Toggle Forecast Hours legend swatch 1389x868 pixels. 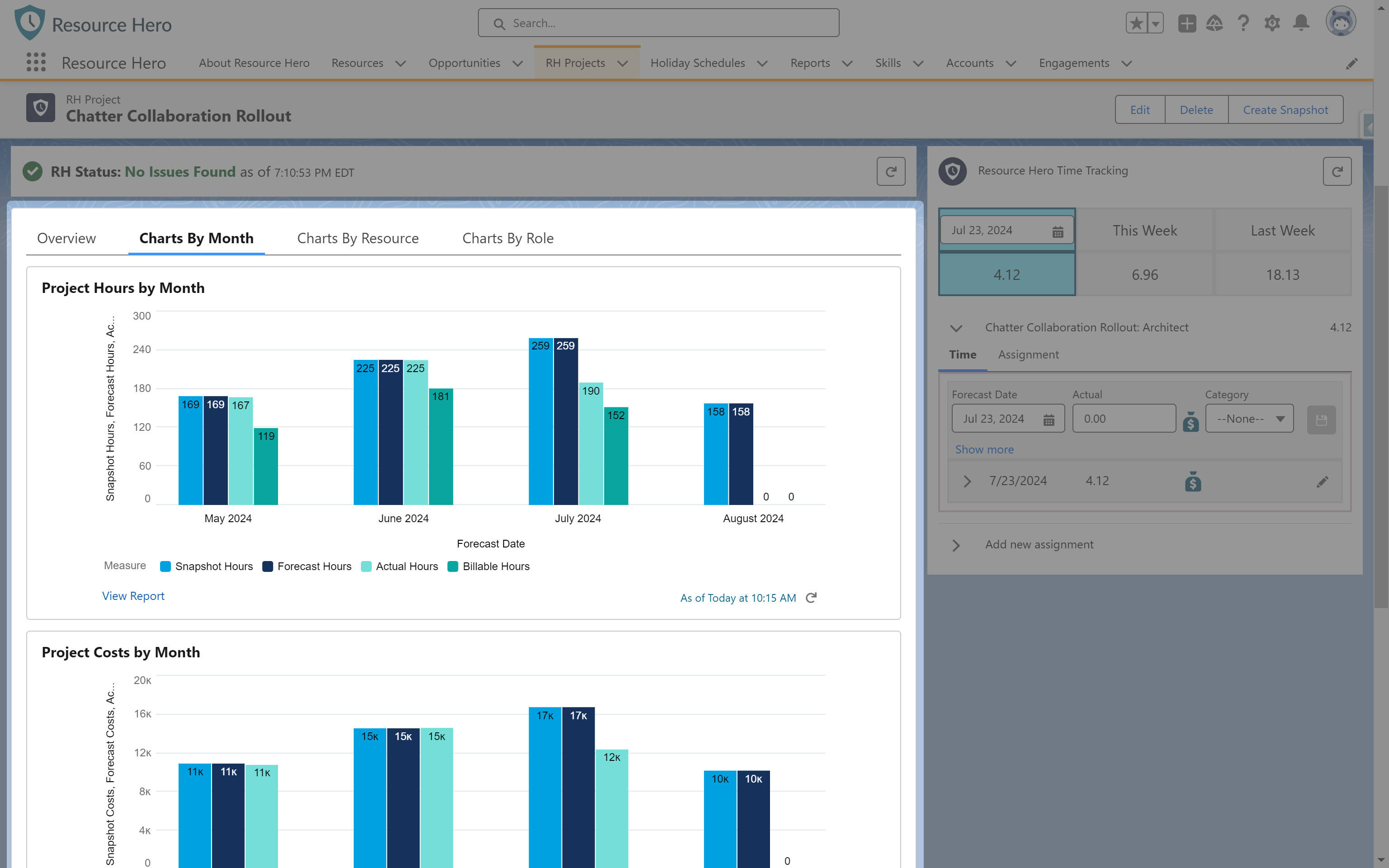(268, 566)
